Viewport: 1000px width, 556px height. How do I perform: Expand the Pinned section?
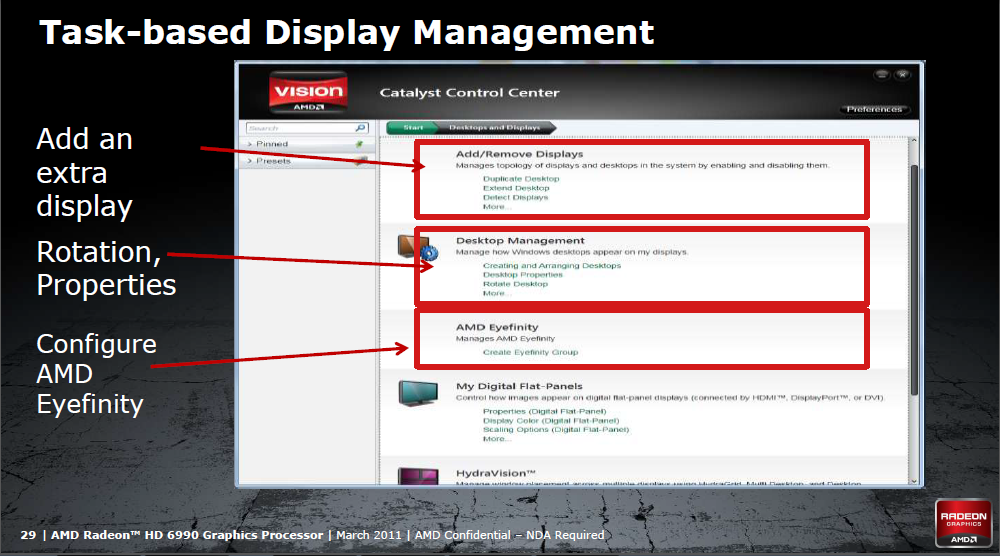click(x=251, y=144)
